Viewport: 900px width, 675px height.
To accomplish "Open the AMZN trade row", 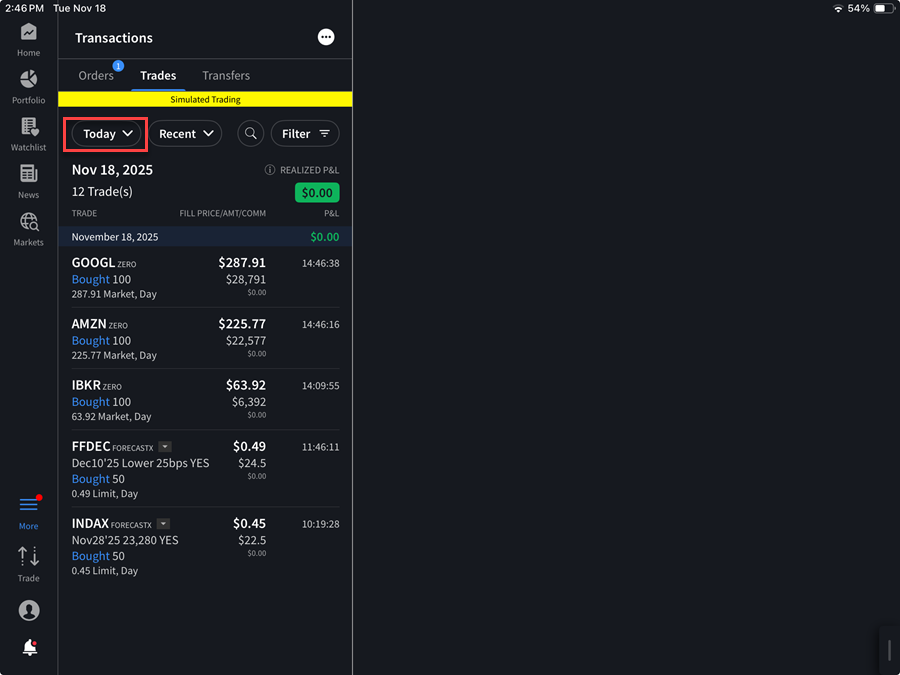I will pyautogui.click(x=205, y=339).
